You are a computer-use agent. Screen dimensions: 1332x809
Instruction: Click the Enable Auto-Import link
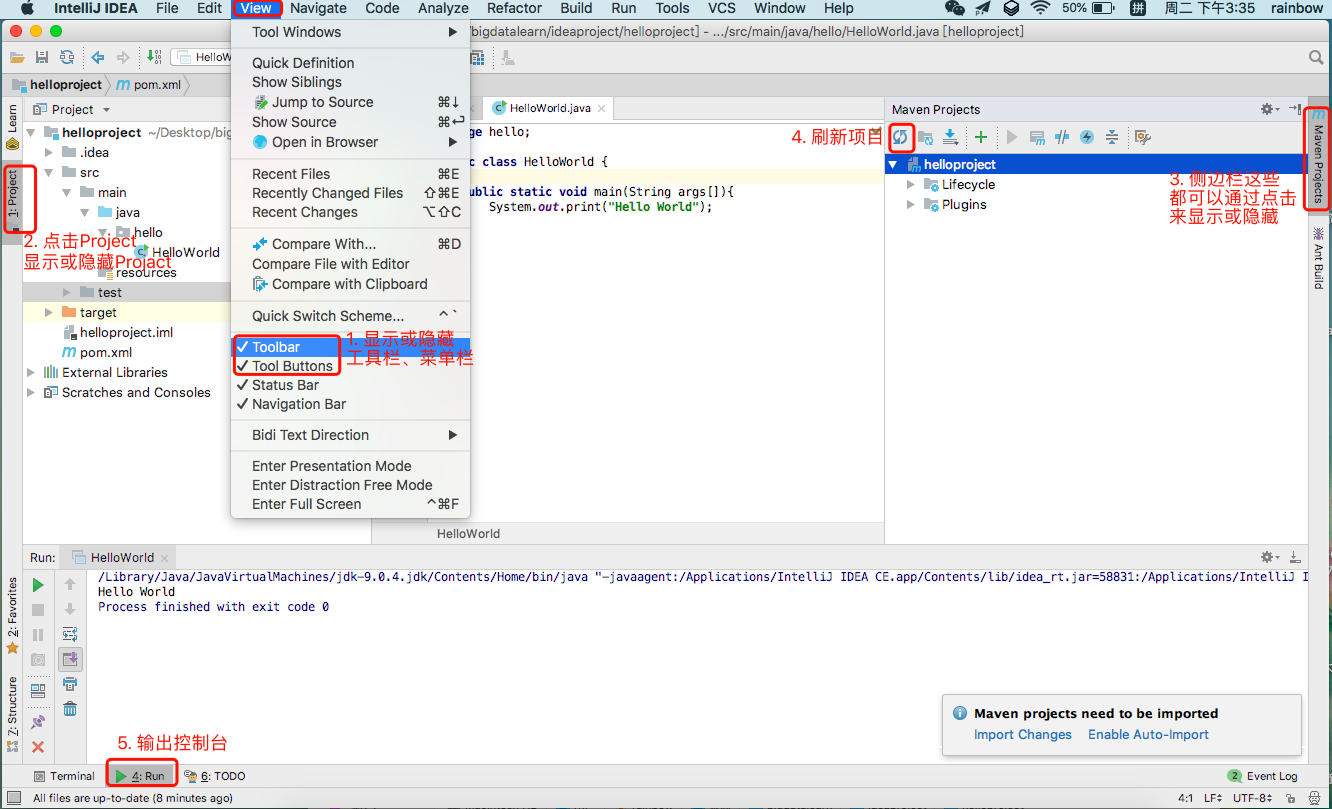click(1148, 734)
